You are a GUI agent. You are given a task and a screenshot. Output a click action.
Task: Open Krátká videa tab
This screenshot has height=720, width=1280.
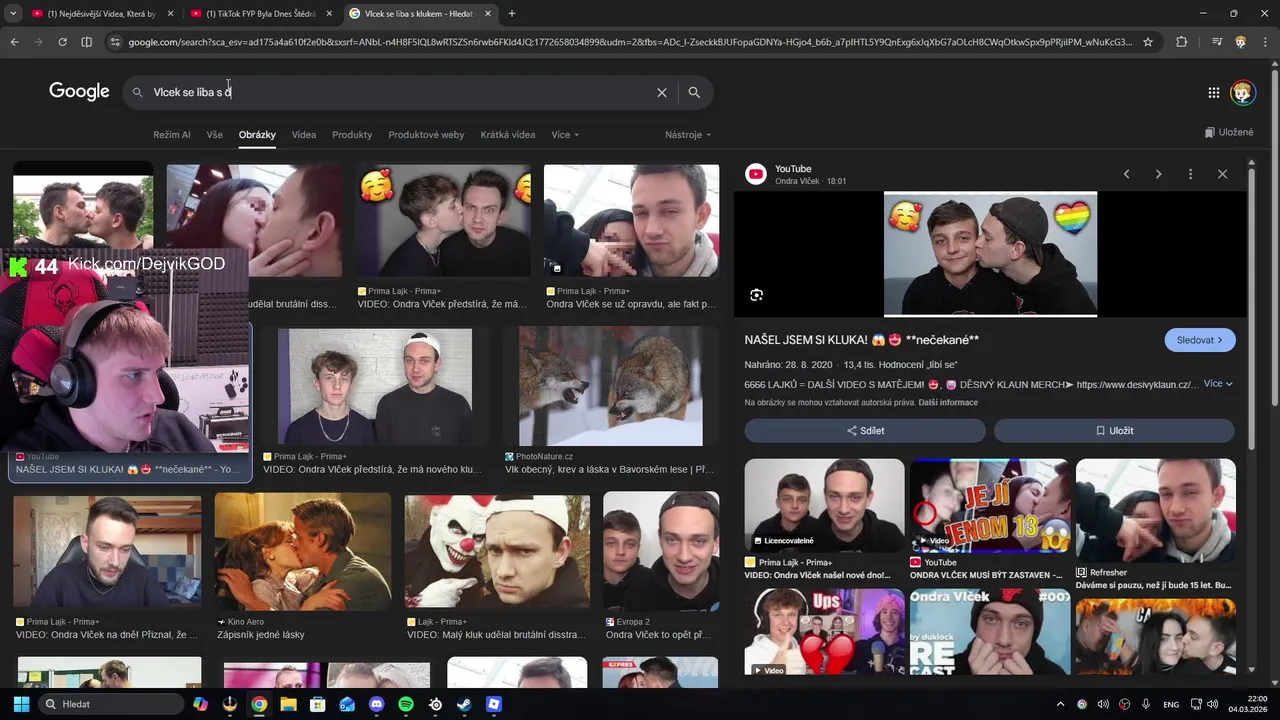pos(508,135)
